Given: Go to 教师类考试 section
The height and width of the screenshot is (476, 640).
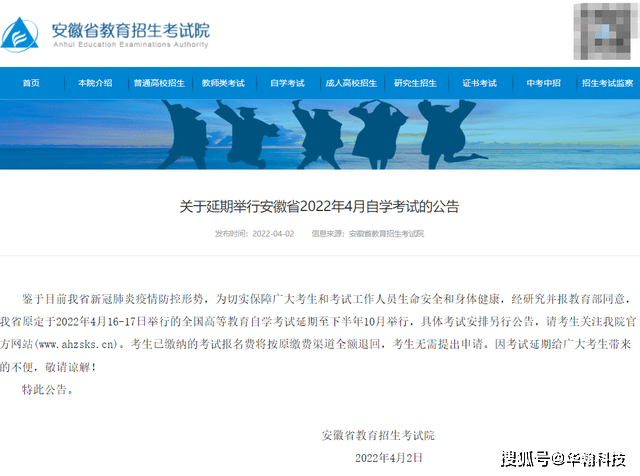Looking at the screenshot, I should coord(223,83).
